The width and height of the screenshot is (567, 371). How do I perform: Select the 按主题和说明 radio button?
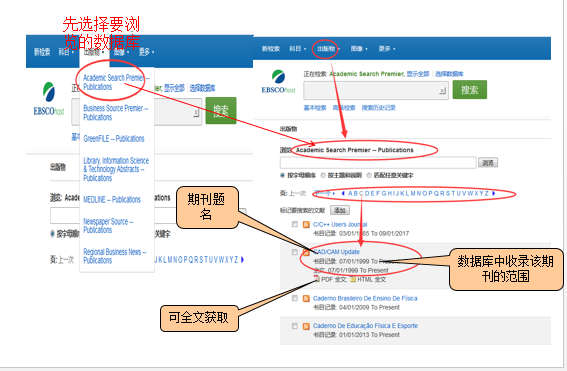(x=323, y=175)
